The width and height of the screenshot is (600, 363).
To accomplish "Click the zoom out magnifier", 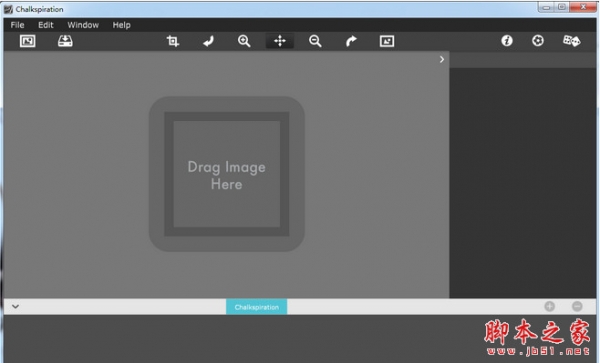I will pyautogui.click(x=315, y=41).
